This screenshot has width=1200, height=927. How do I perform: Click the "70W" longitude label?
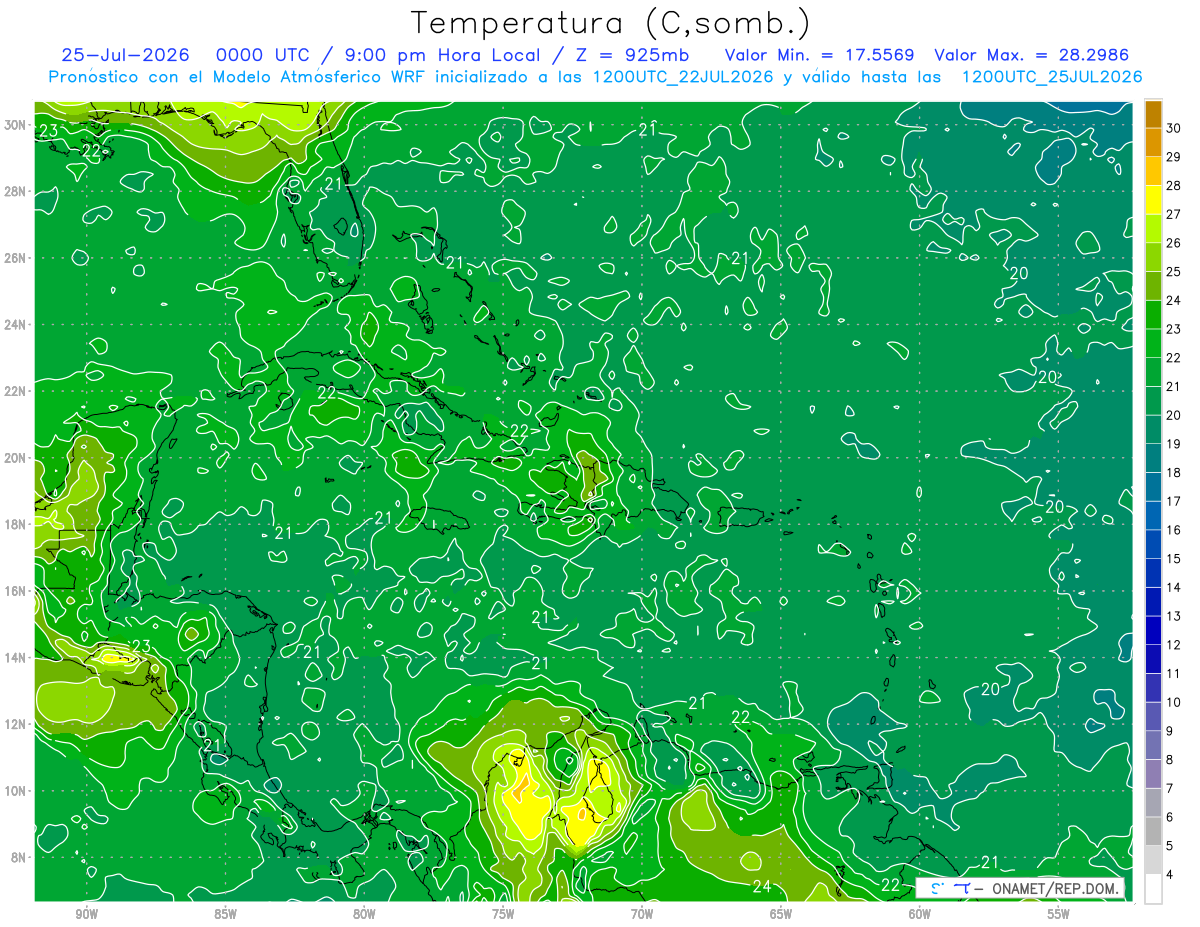click(642, 914)
